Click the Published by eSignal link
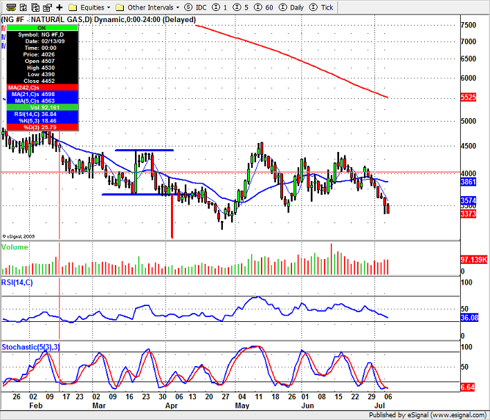Screen dimensions: 490x420 427,415
